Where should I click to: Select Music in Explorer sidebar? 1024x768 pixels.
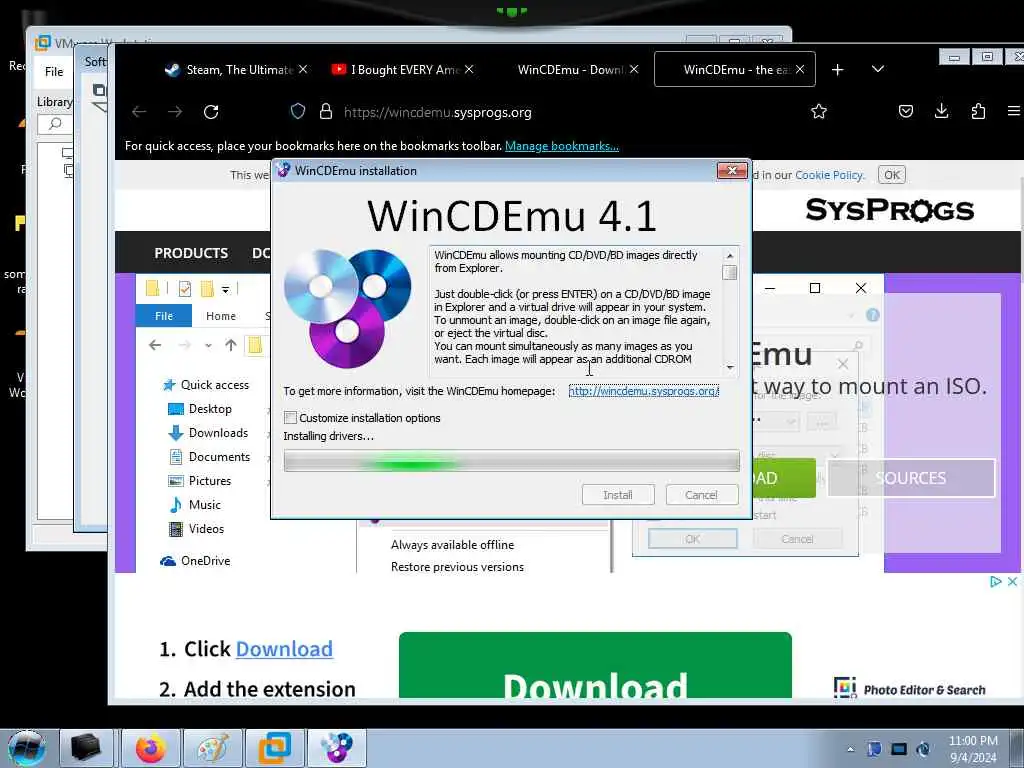195,505
